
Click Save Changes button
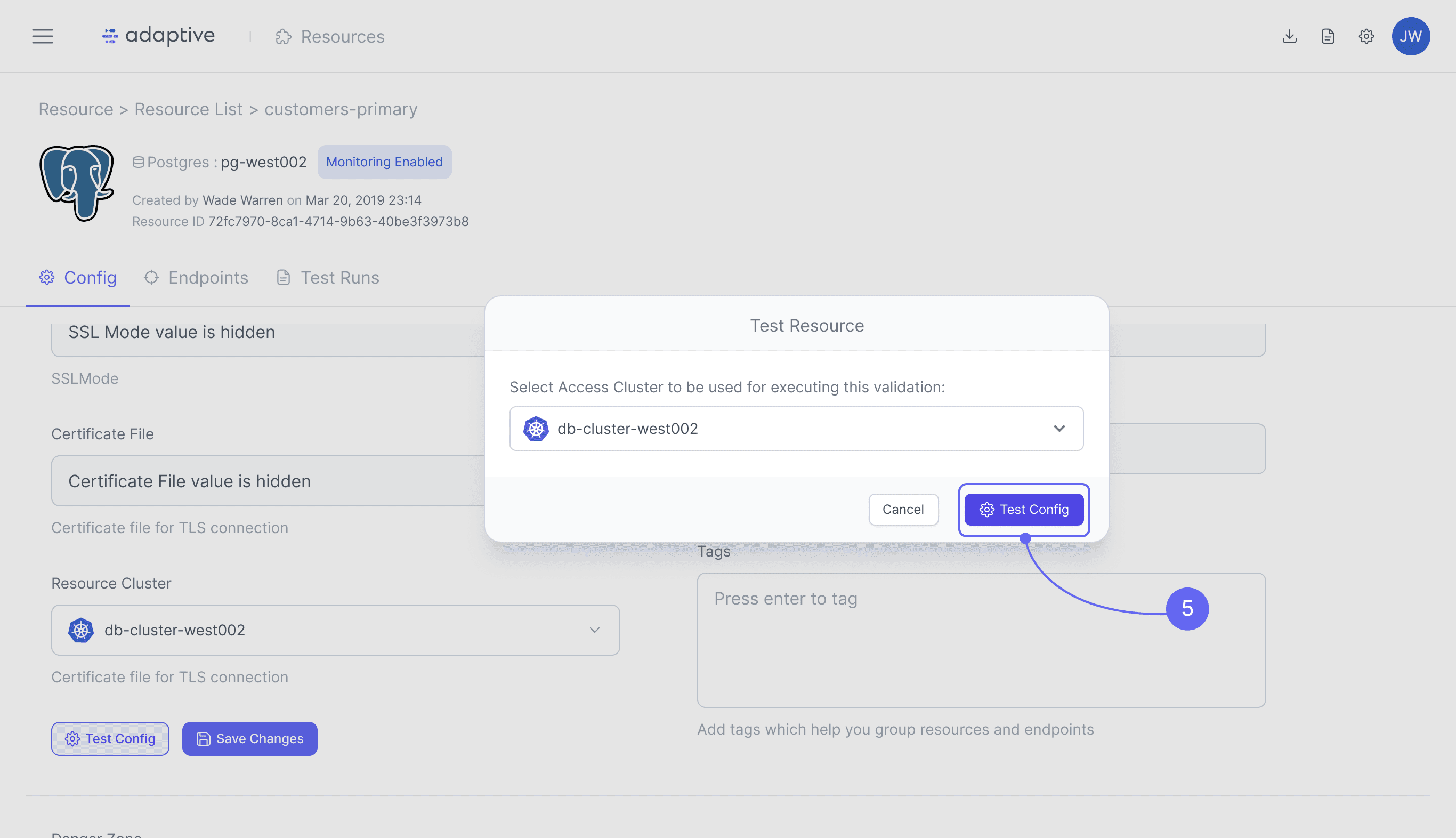point(249,738)
